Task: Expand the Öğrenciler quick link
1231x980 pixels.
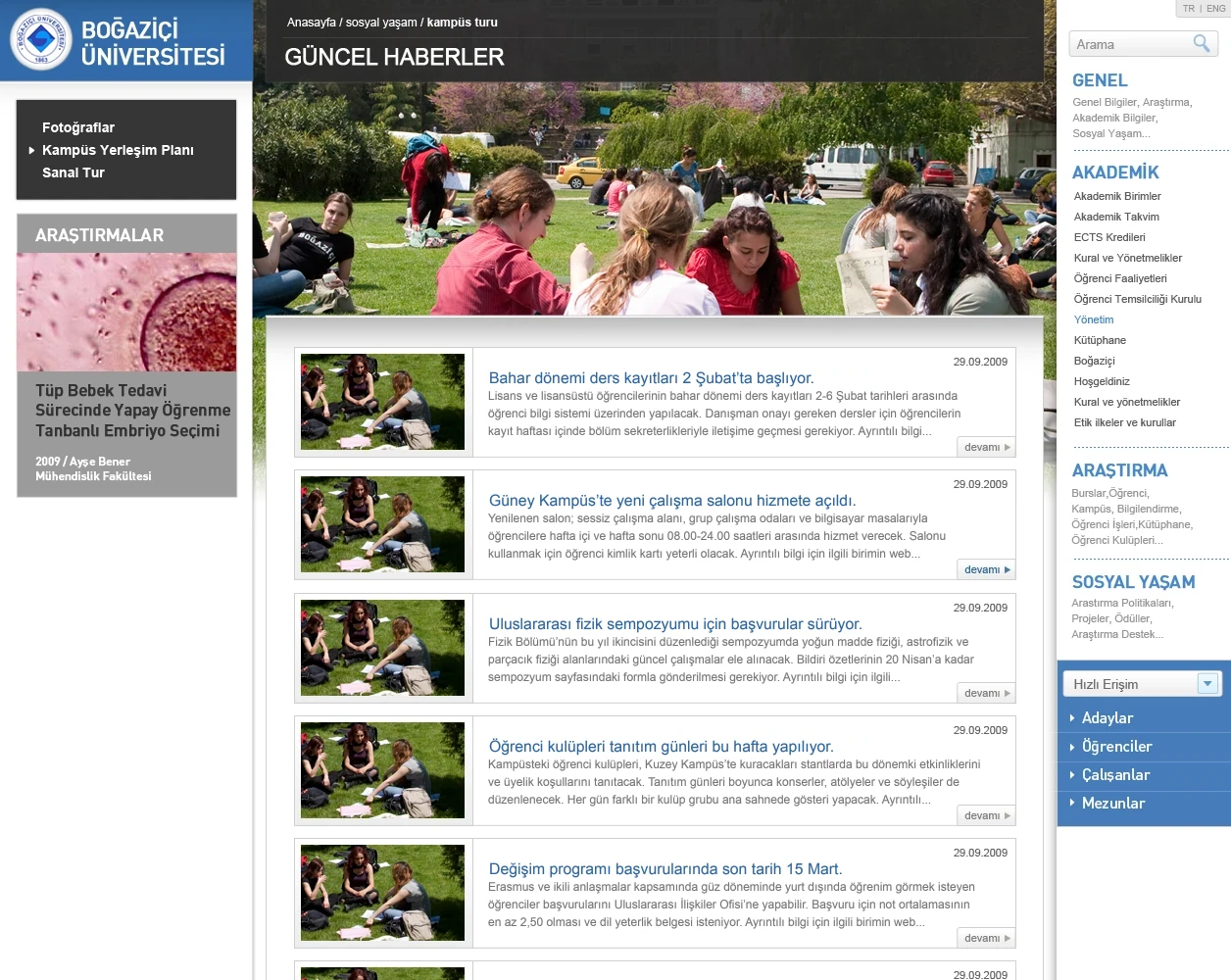Action: tap(1117, 747)
